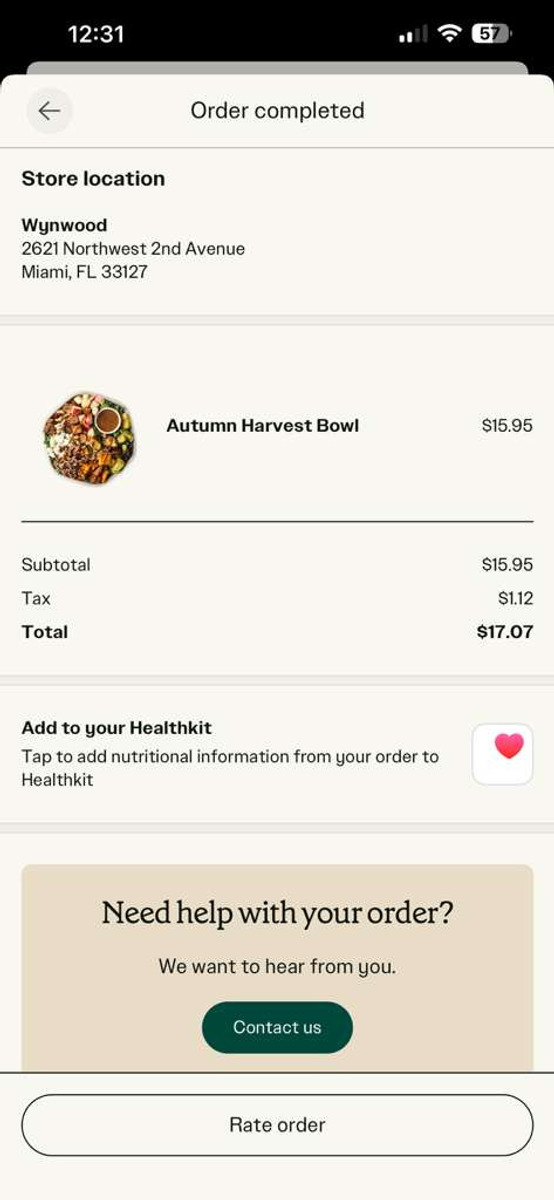Viewport: 554px width, 1200px height.
Task: Tap the Tax amount $1.12
Action: click(515, 598)
